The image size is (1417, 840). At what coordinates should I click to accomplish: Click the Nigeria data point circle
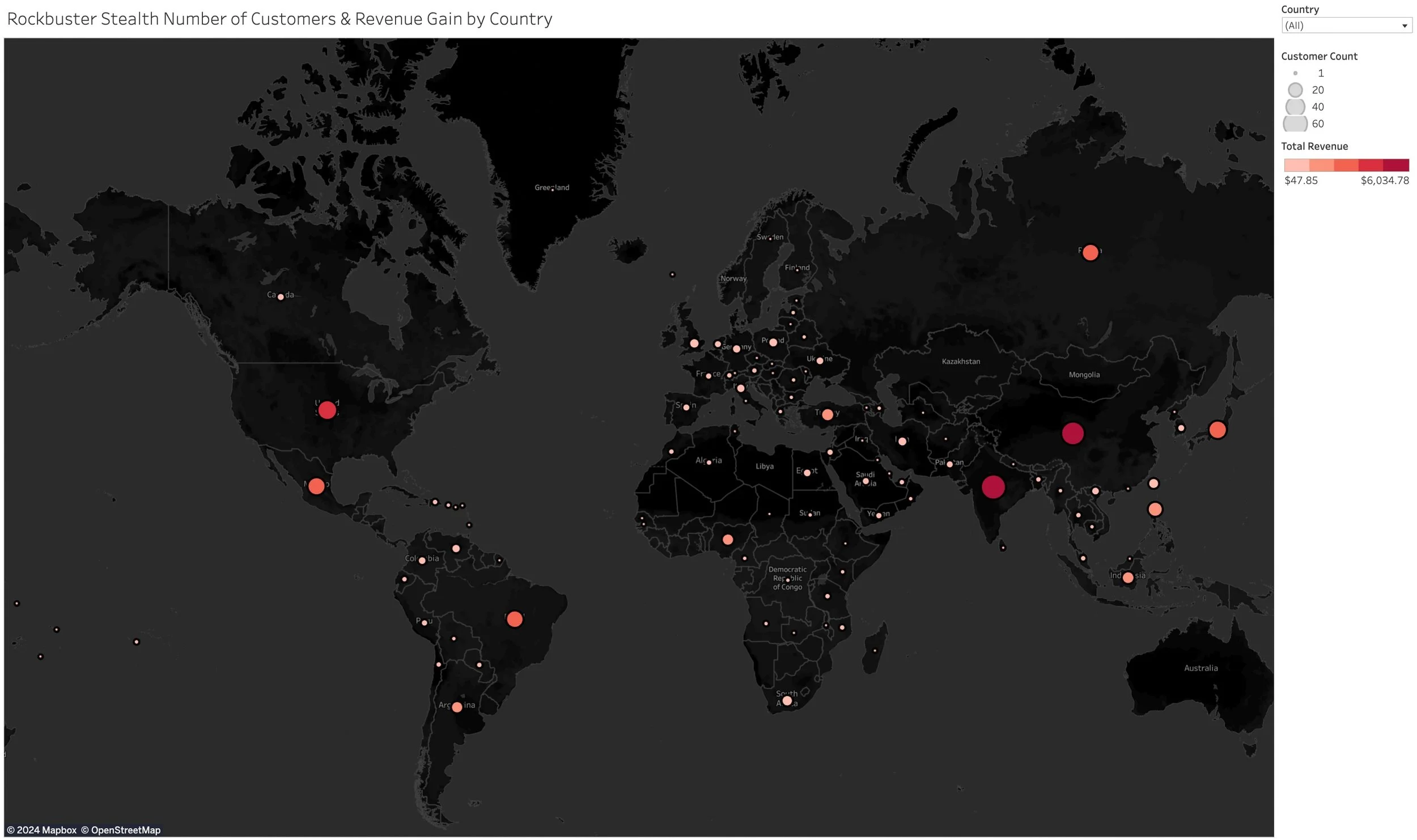pyautogui.click(x=728, y=540)
